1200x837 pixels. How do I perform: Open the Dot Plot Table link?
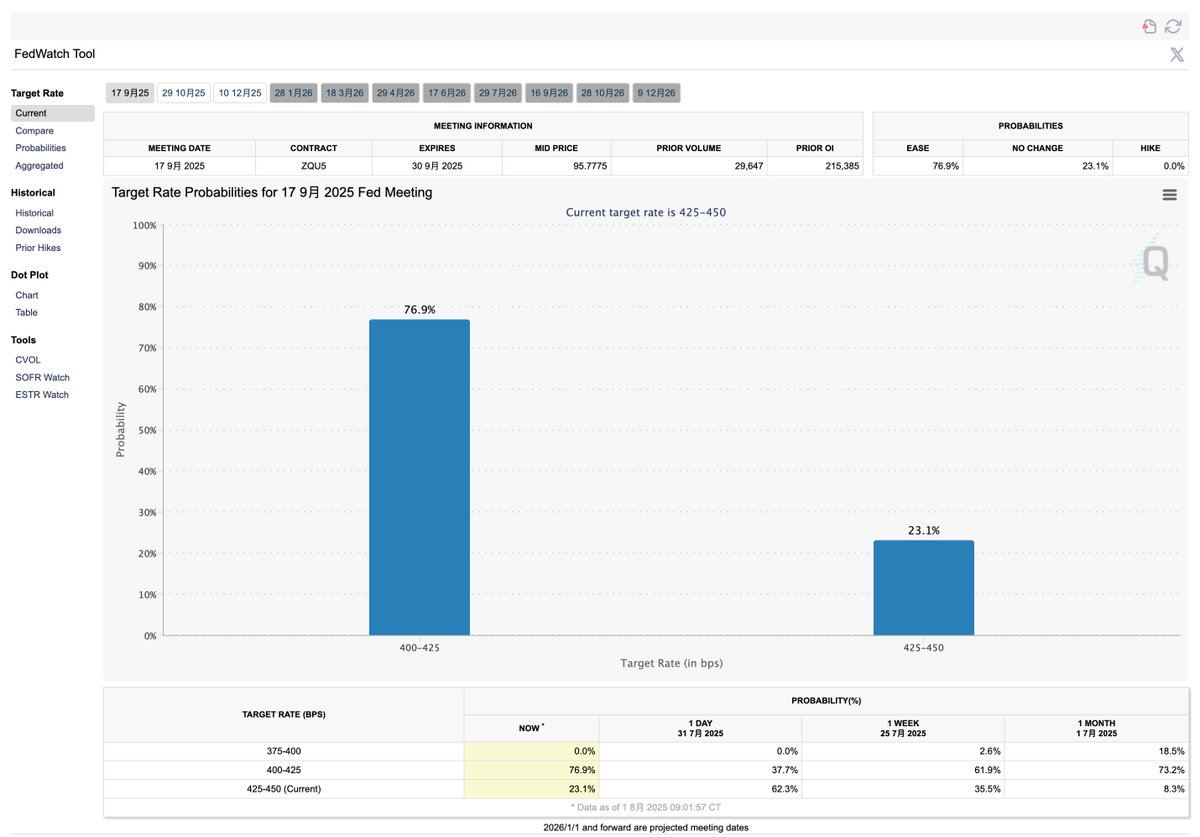(27, 313)
